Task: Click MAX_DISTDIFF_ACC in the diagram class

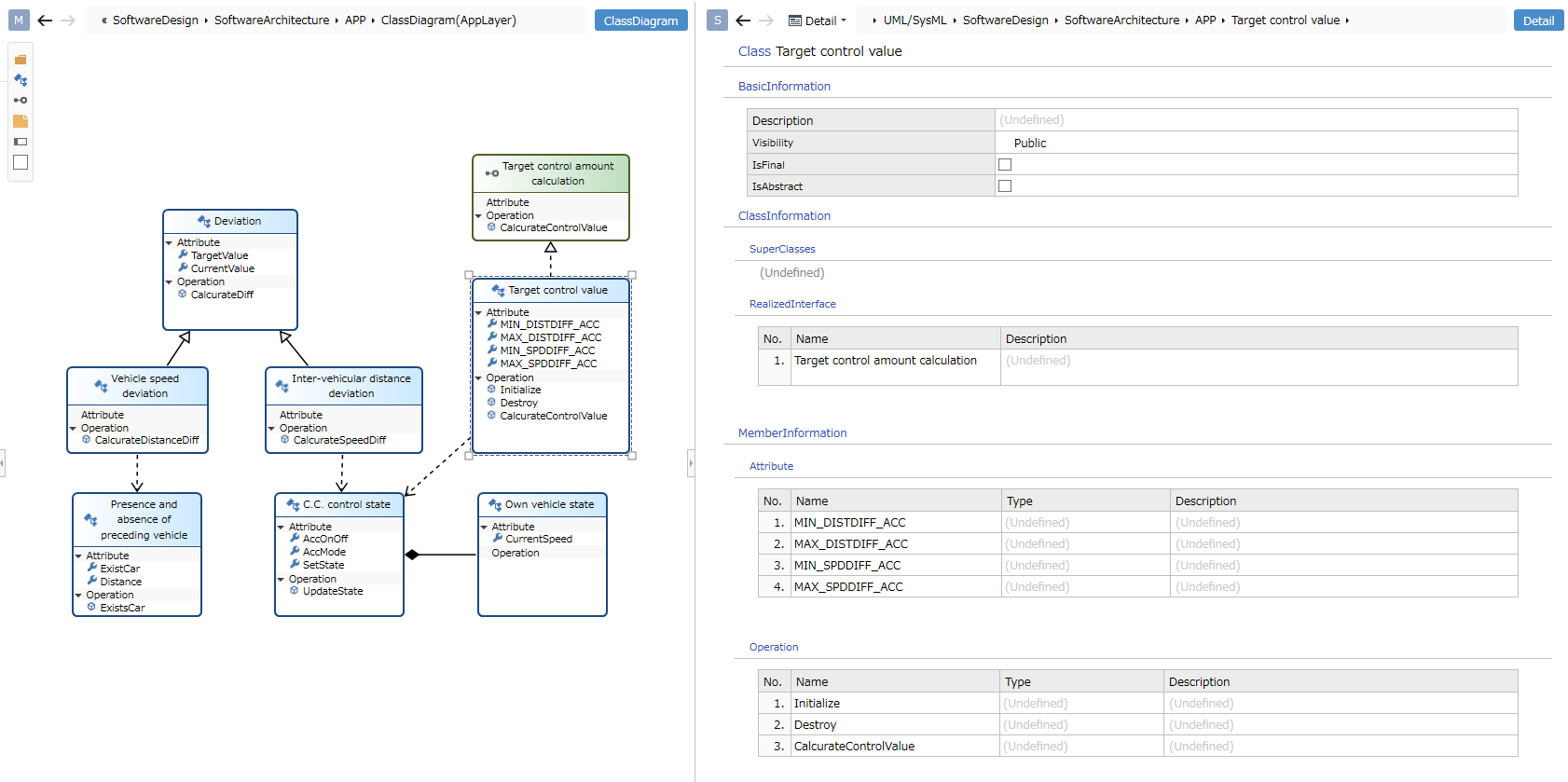Action: coord(551,337)
